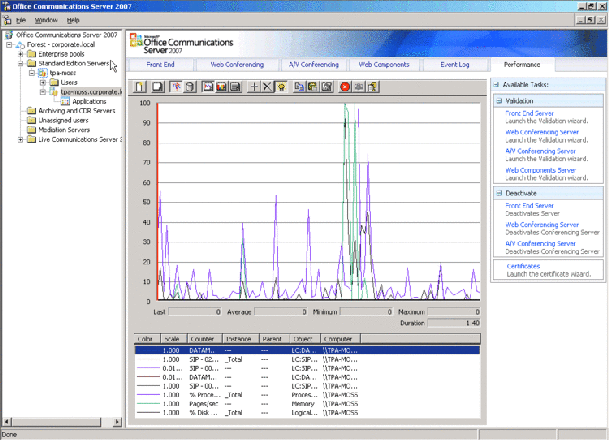The width and height of the screenshot is (609, 440).
Task: Click A/V Conferencing Server link under Deactivate
Action: [x=541, y=243]
